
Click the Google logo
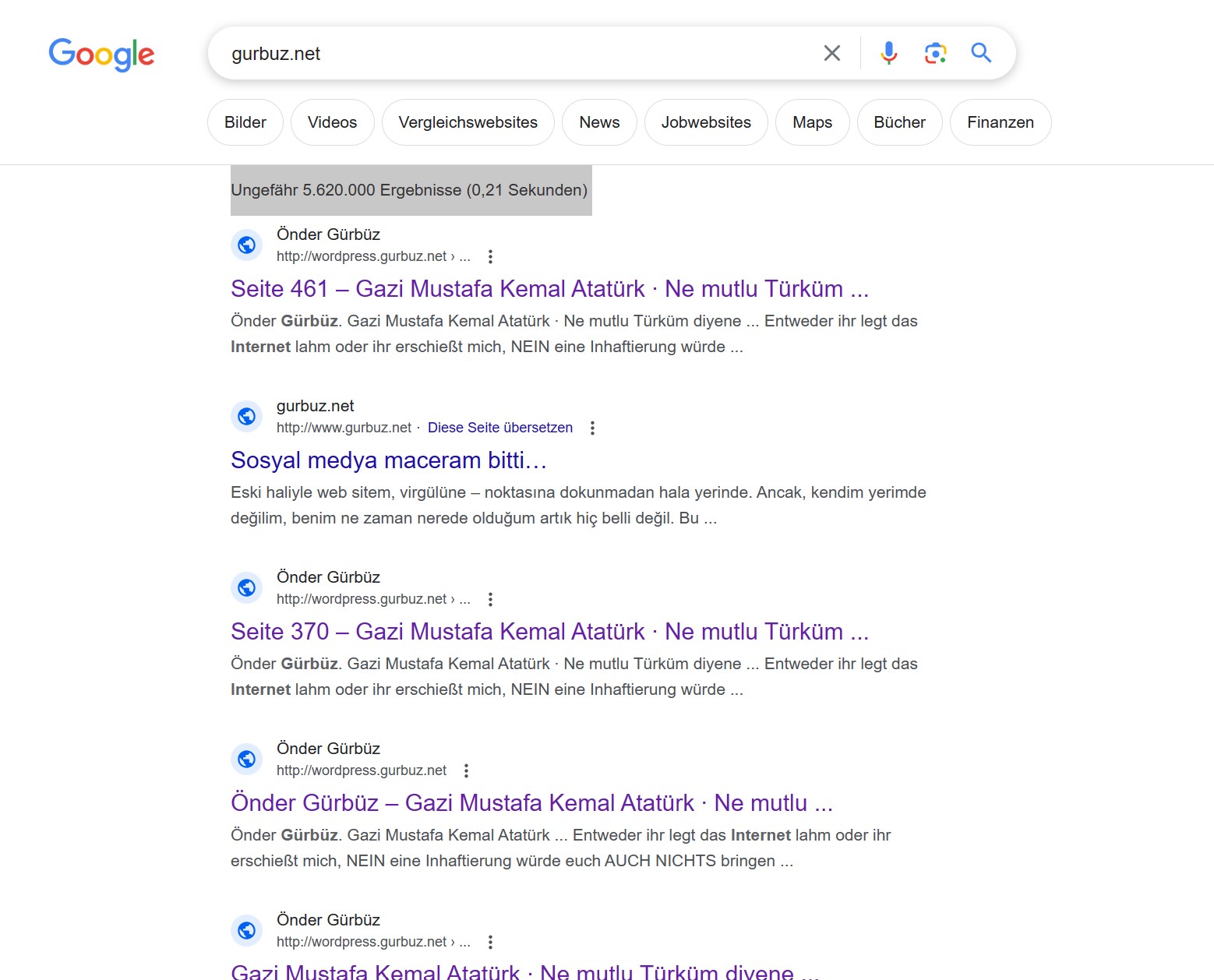[x=101, y=54]
